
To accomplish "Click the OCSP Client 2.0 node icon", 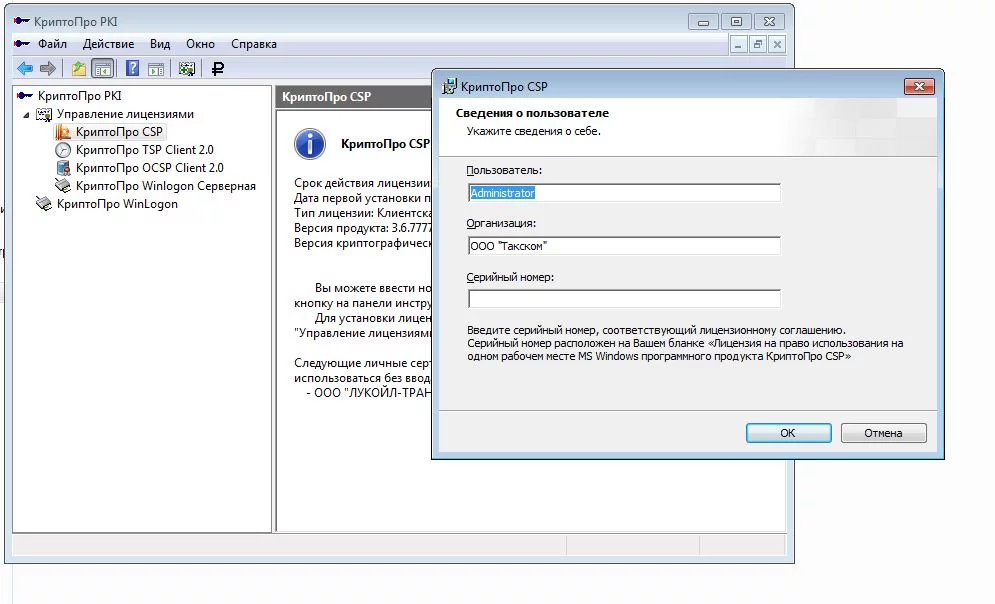I will [x=63, y=168].
